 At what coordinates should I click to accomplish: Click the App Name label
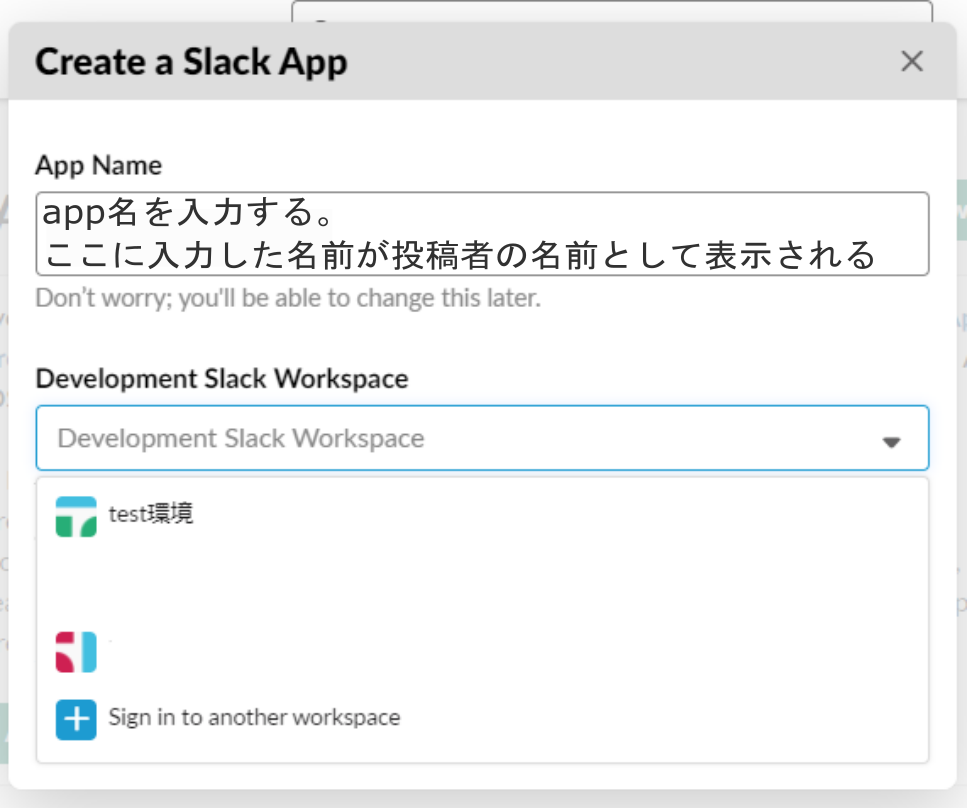(99, 165)
